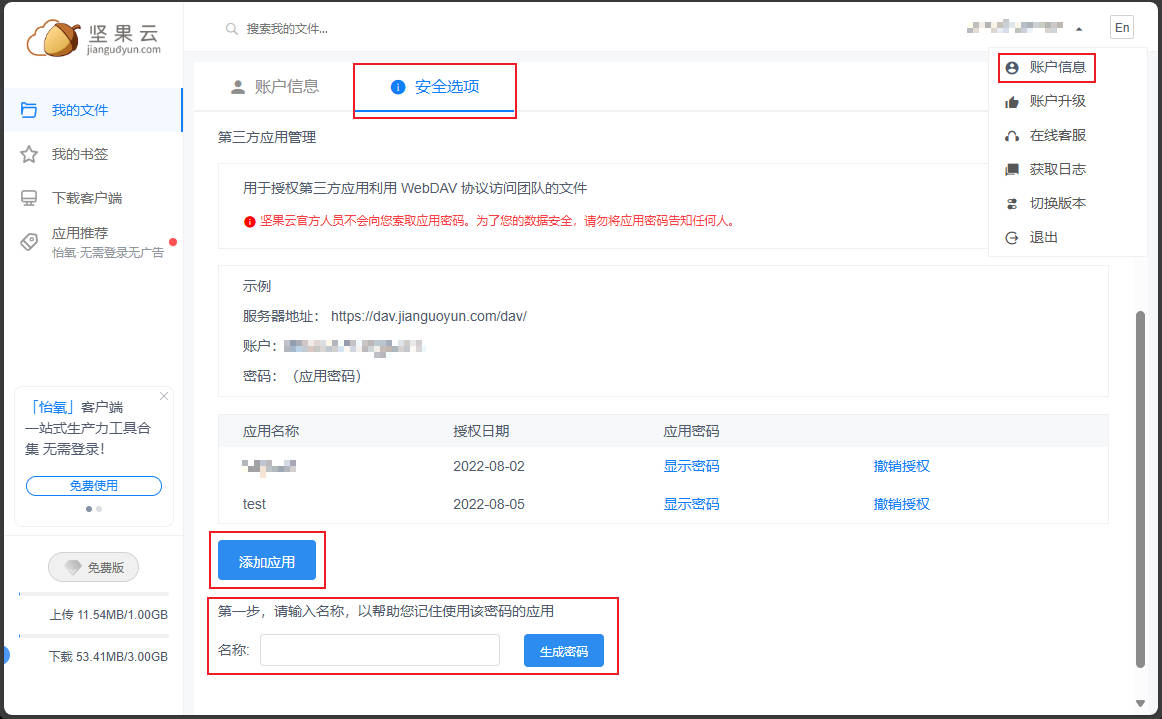1162x719 pixels.
Task: Select 在线客服 headset menu item
Action: (1057, 135)
